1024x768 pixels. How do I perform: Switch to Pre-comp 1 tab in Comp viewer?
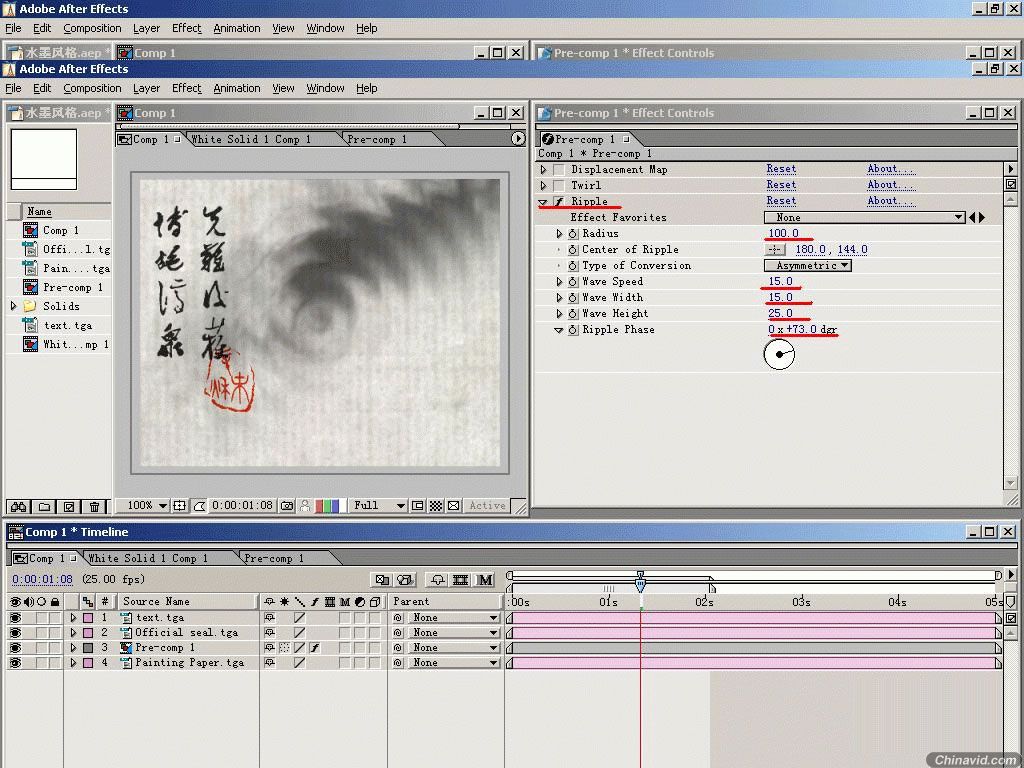point(377,139)
